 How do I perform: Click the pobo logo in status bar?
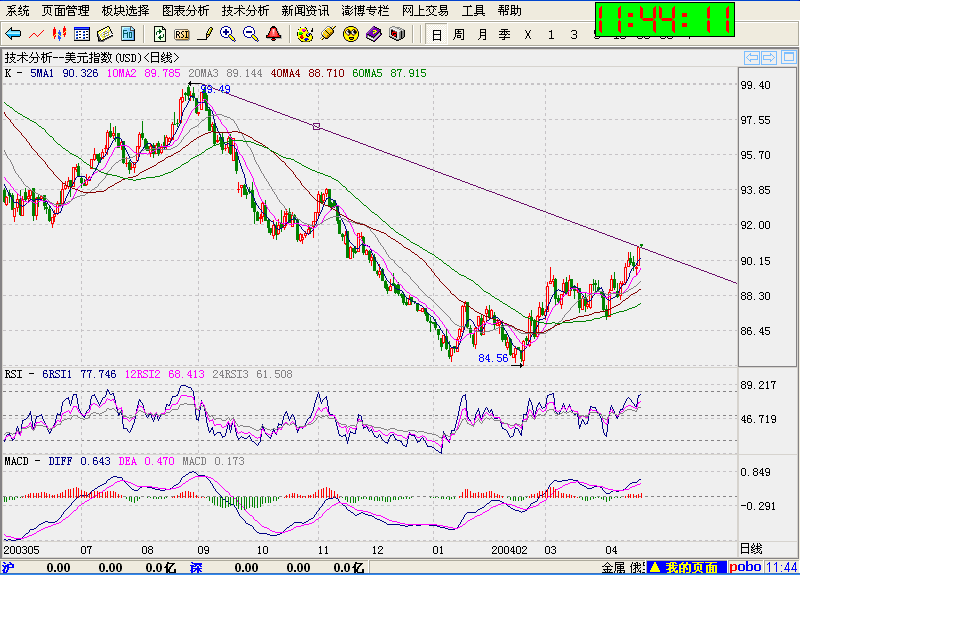pos(745,567)
